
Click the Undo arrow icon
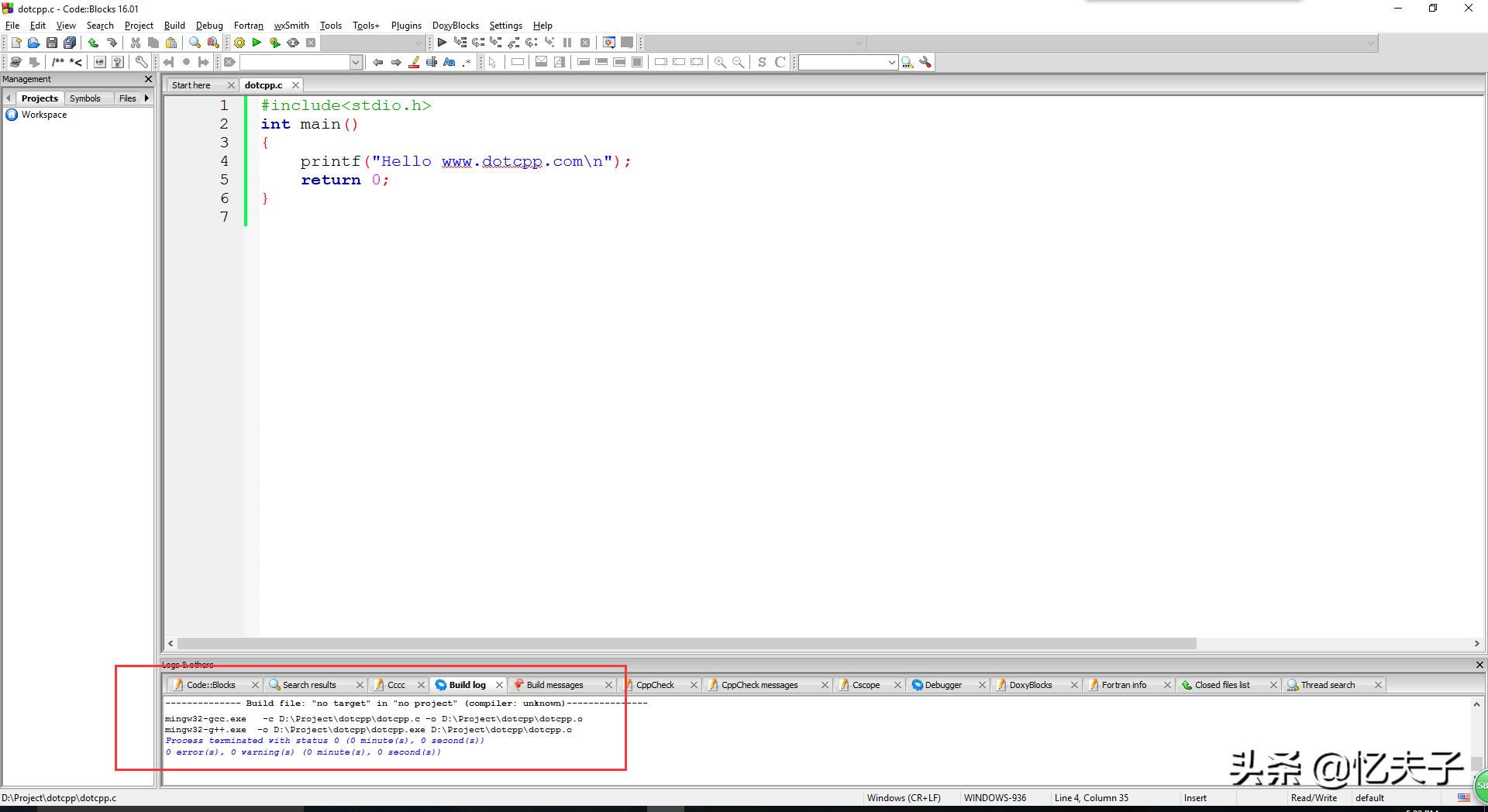click(x=93, y=43)
